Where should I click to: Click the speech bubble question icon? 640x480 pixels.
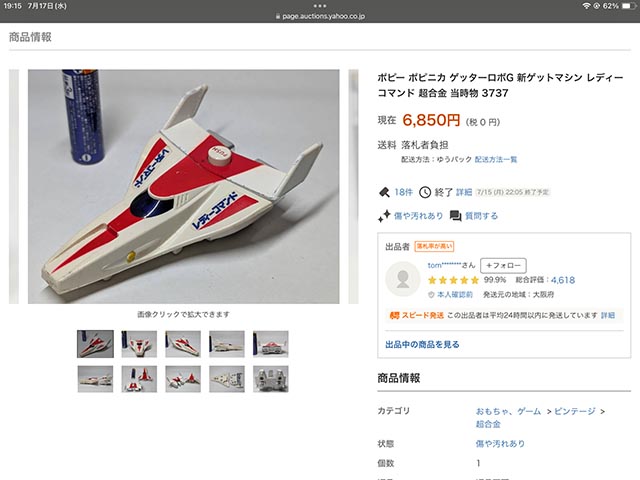(456, 216)
